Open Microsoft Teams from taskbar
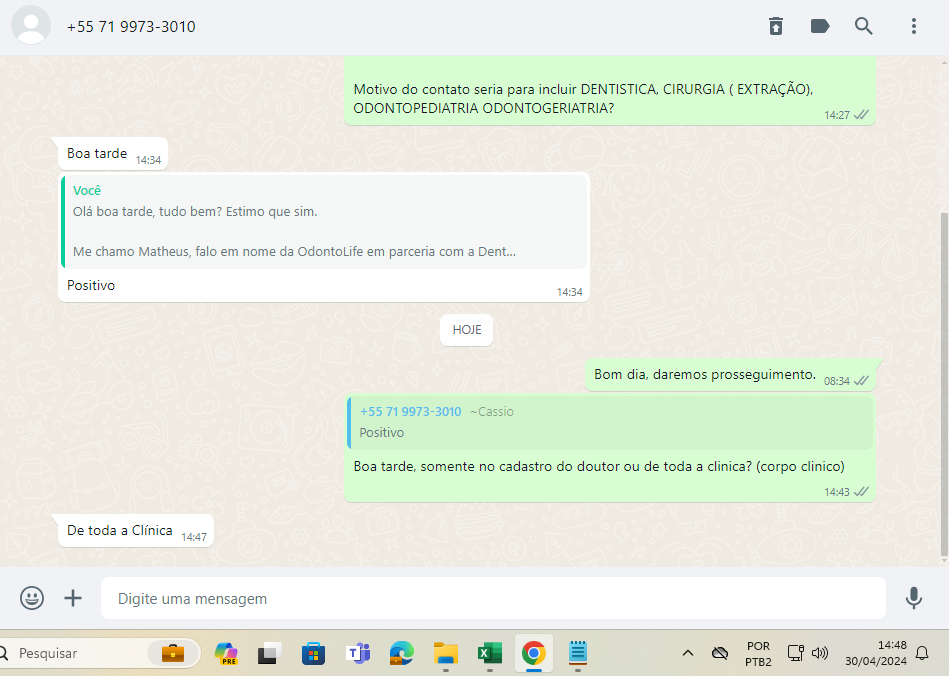Viewport: 949px width, 676px height. 357,654
